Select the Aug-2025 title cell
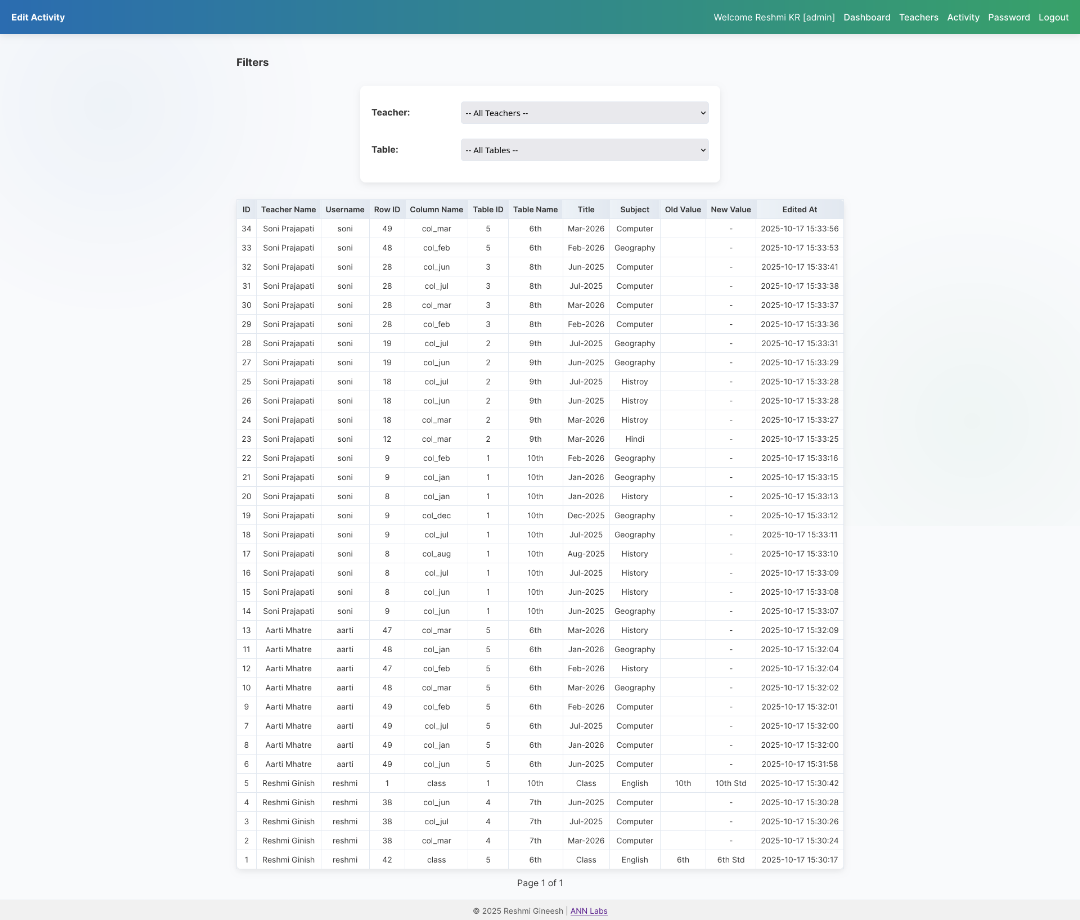Viewport: 1080px width, 920px height. coord(585,554)
